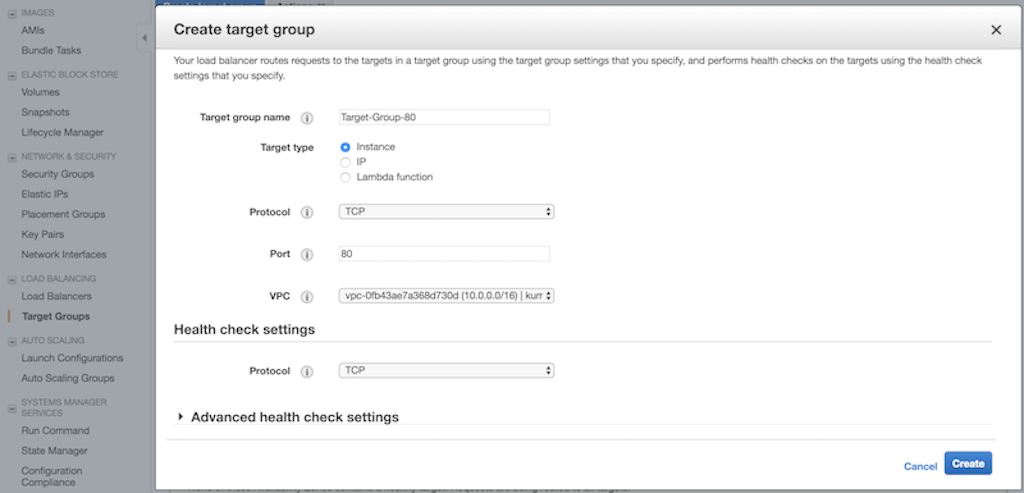Open Run Command in sidebar
The image size is (1024, 493).
pyautogui.click(x=56, y=431)
